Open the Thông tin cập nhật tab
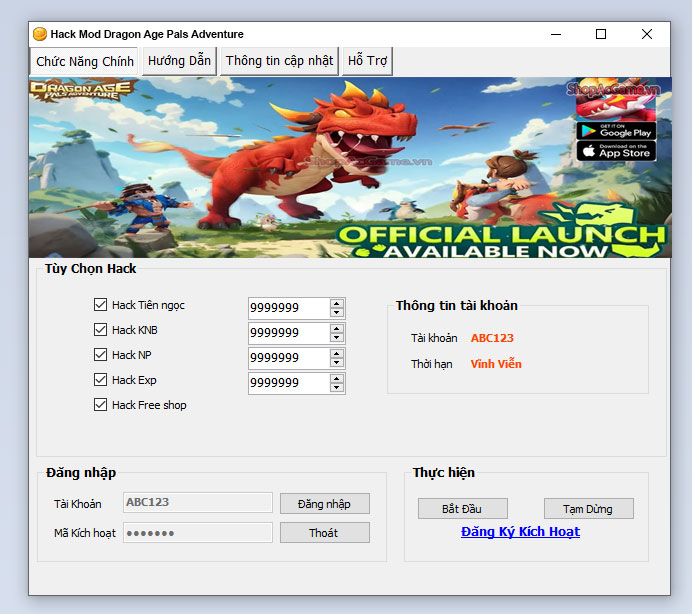The width and height of the screenshot is (693, 616). pos(279,61)
